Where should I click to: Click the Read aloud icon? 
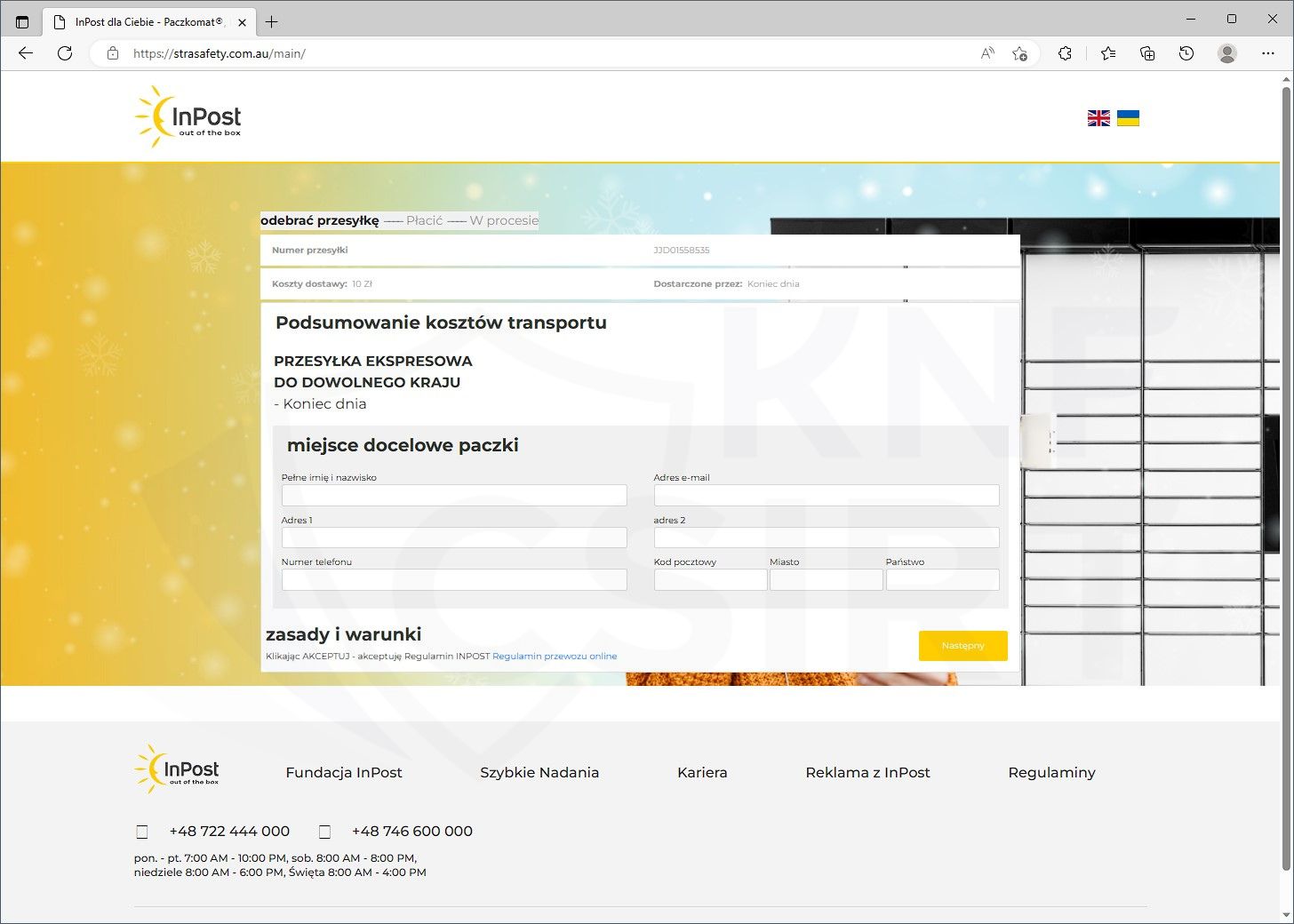[987, 53]
